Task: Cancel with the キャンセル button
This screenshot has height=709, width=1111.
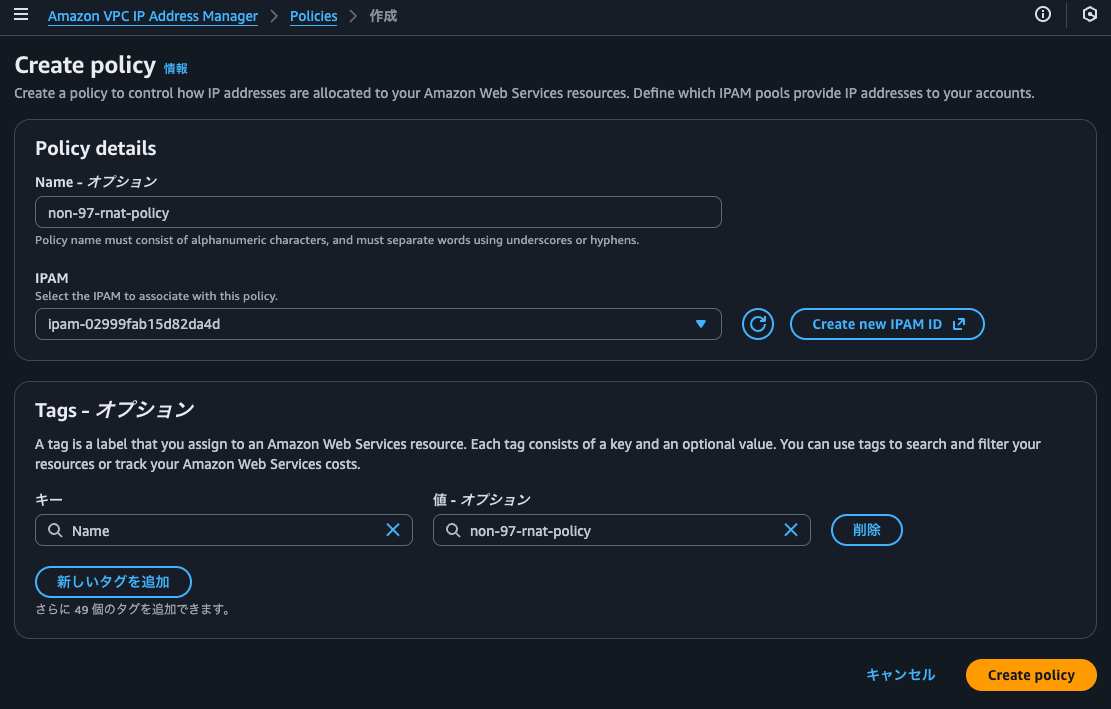Action: click(x=900, y=675)
